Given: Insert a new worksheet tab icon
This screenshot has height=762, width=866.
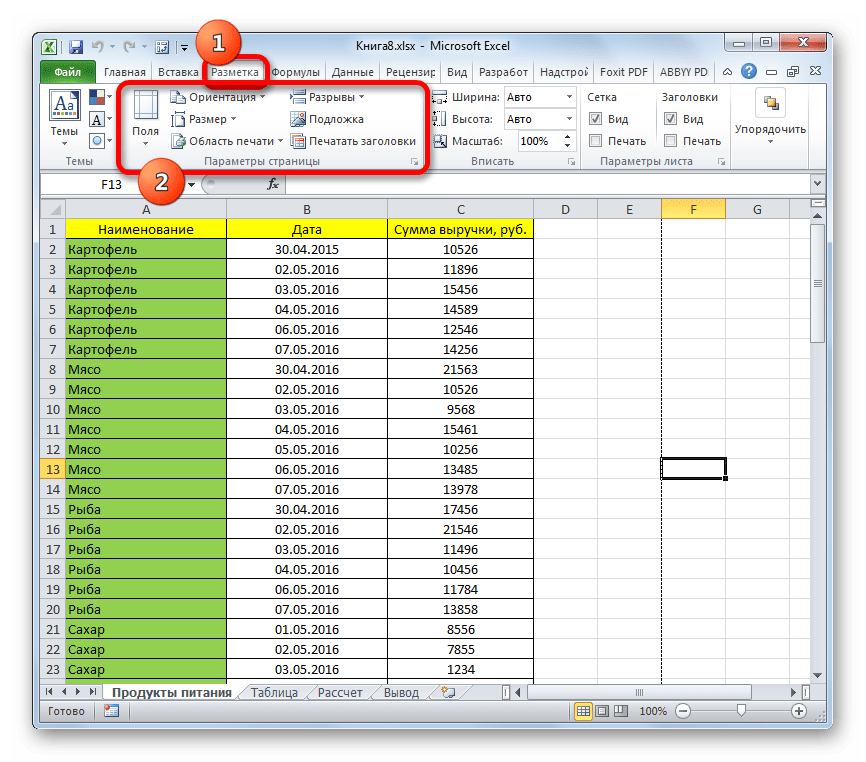Looking at the screenshot, I should pos(449,692).
